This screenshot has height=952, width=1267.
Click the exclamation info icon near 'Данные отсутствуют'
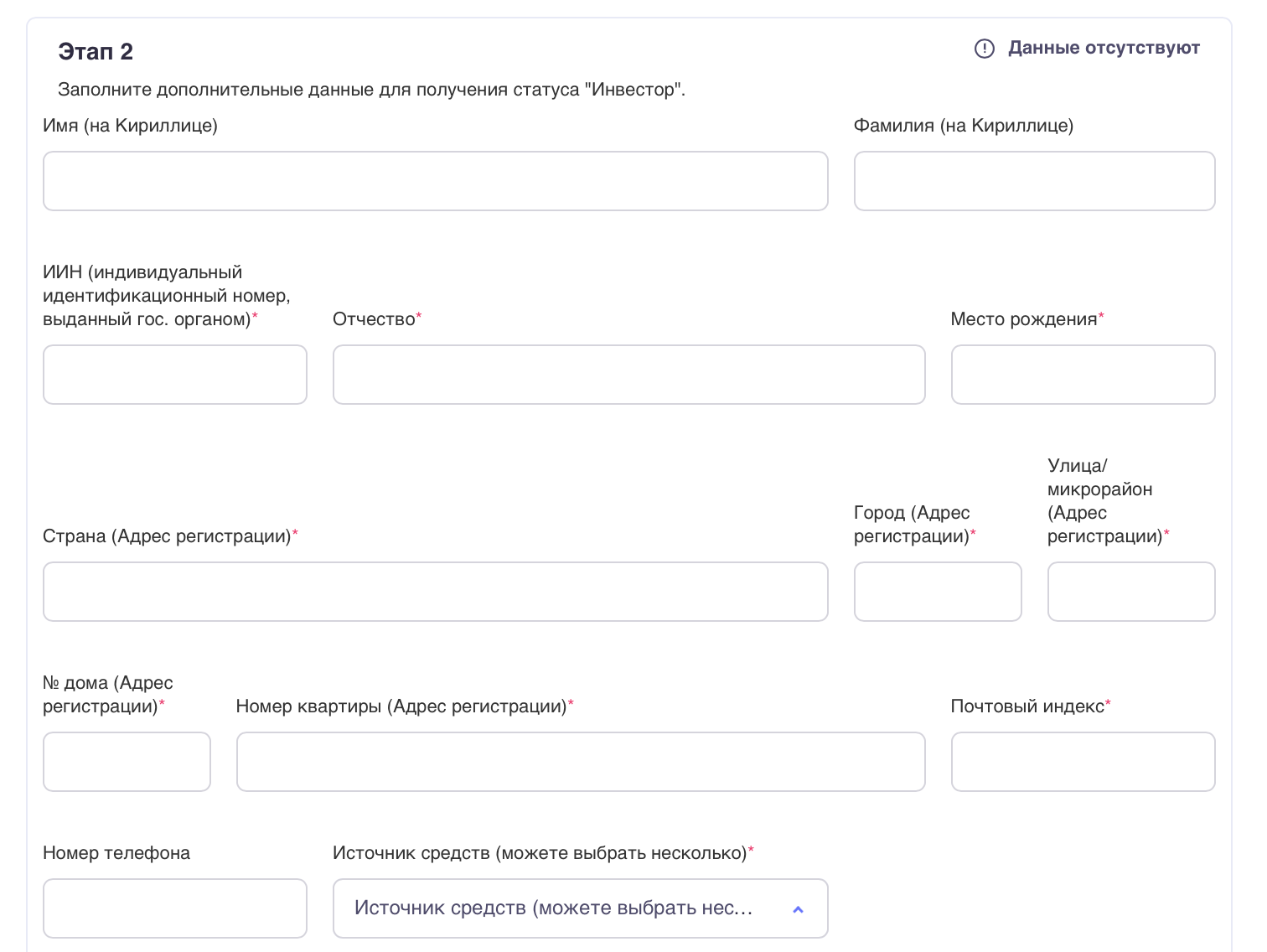click(984, 49)
